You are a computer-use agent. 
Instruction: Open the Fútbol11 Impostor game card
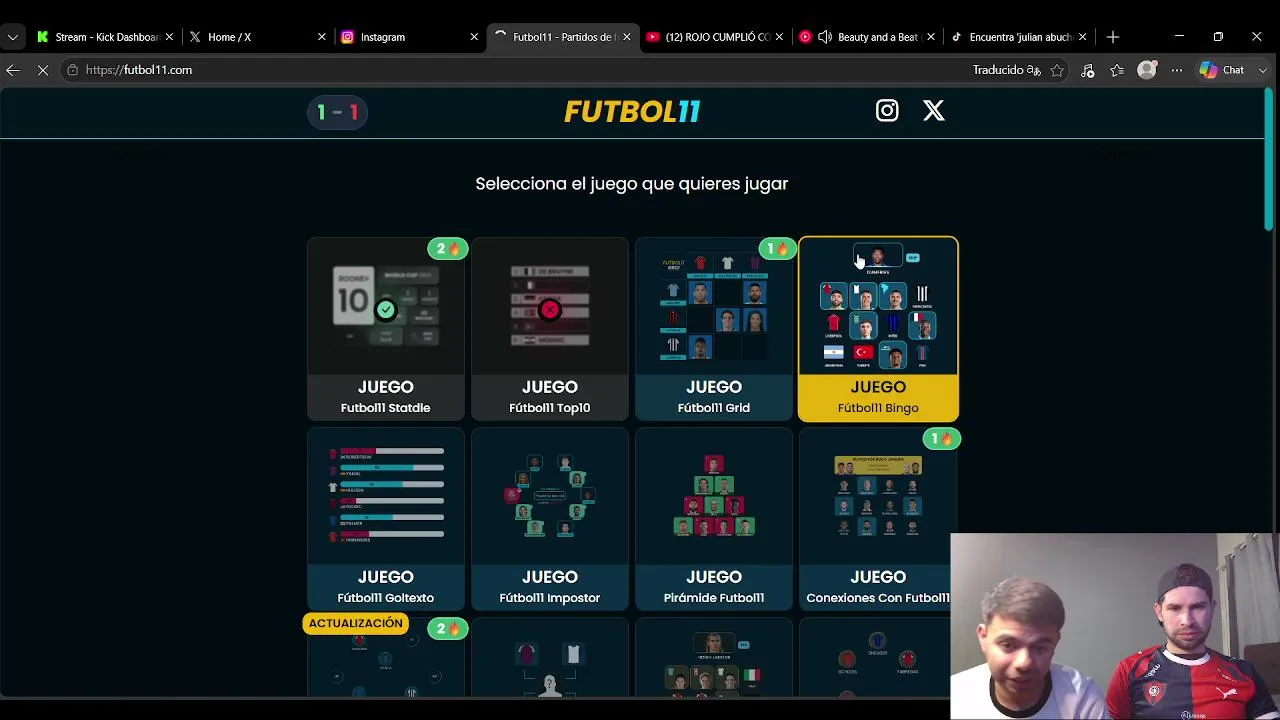[x=550, y=518]
